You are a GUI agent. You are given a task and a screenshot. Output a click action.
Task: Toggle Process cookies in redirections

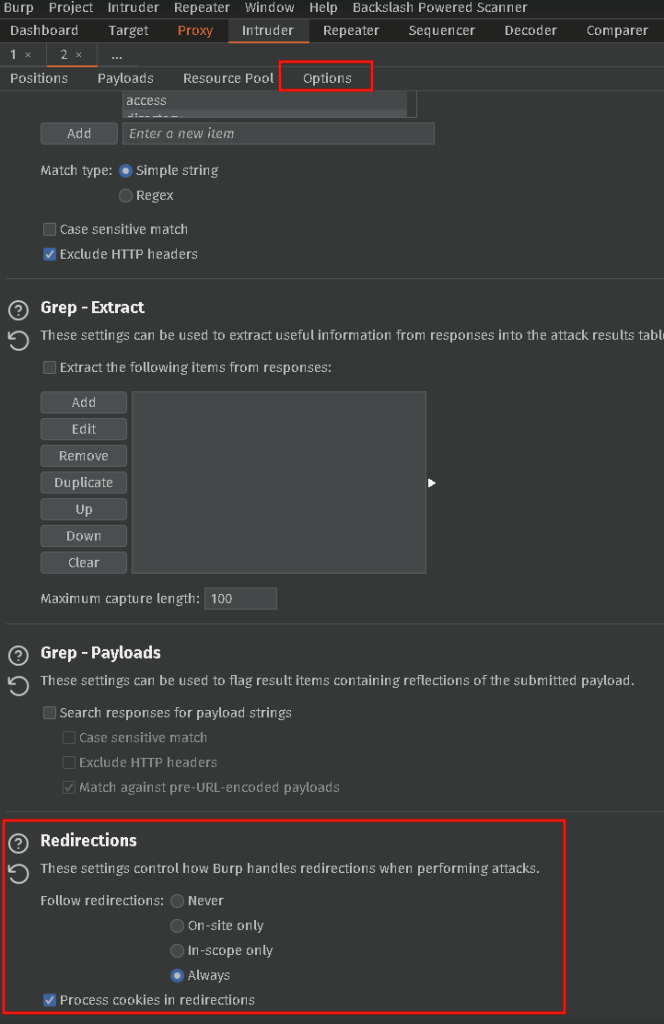click(50, 1000)
